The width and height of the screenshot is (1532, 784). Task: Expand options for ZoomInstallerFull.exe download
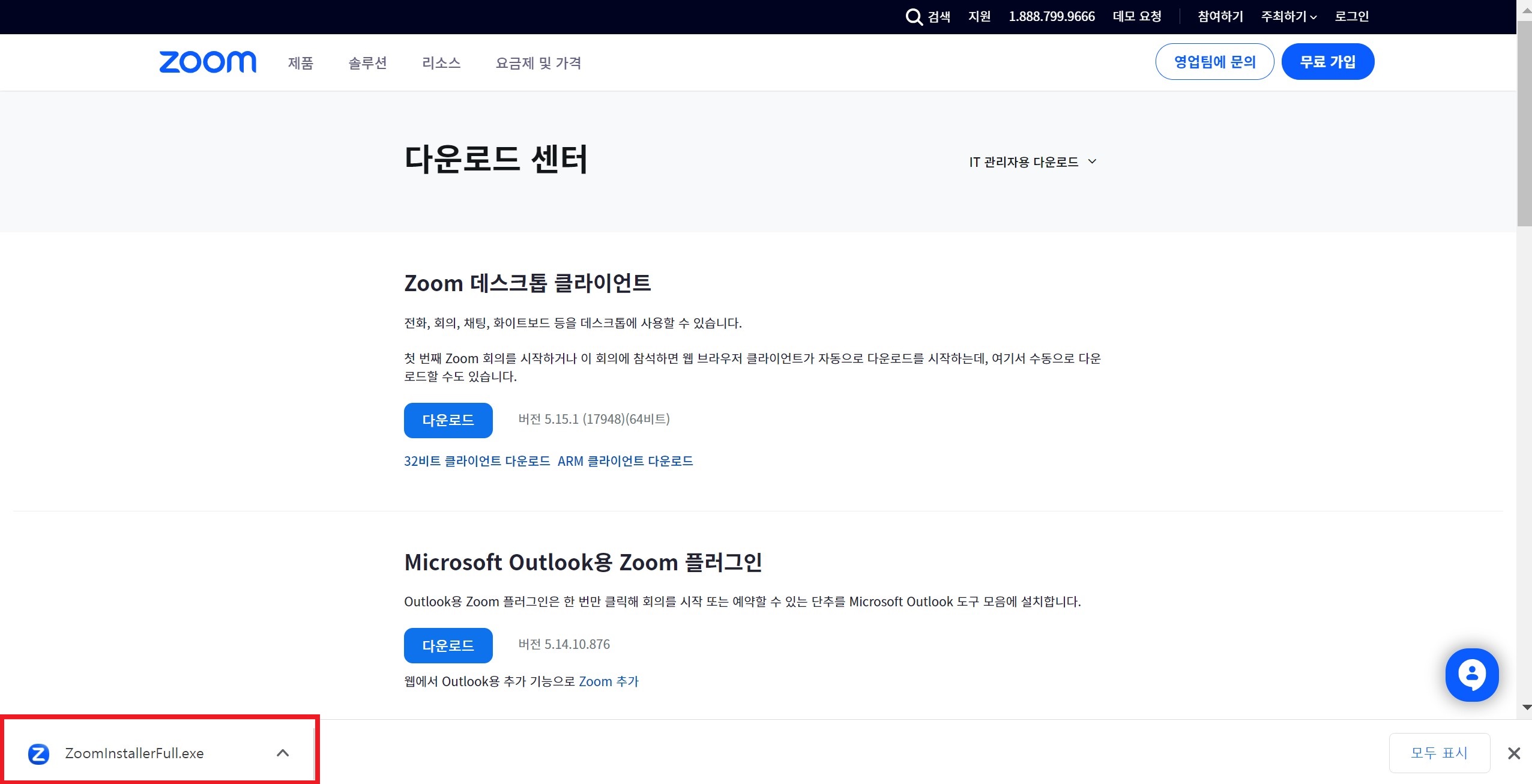coord(283,752)
